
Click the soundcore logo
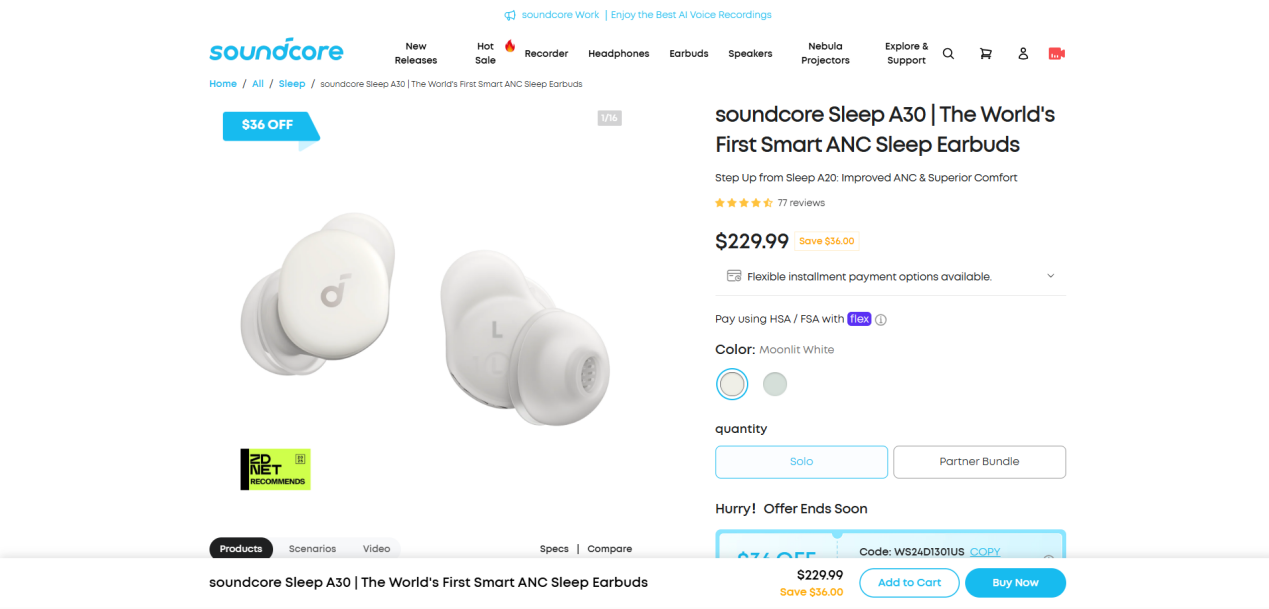point(276,51)
